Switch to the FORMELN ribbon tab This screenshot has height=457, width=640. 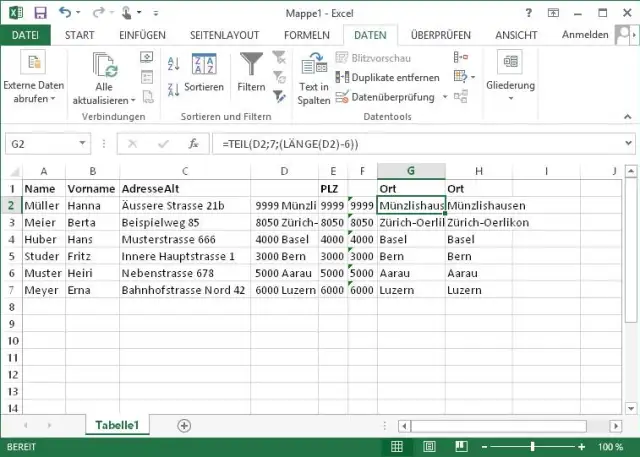(306, 35)
